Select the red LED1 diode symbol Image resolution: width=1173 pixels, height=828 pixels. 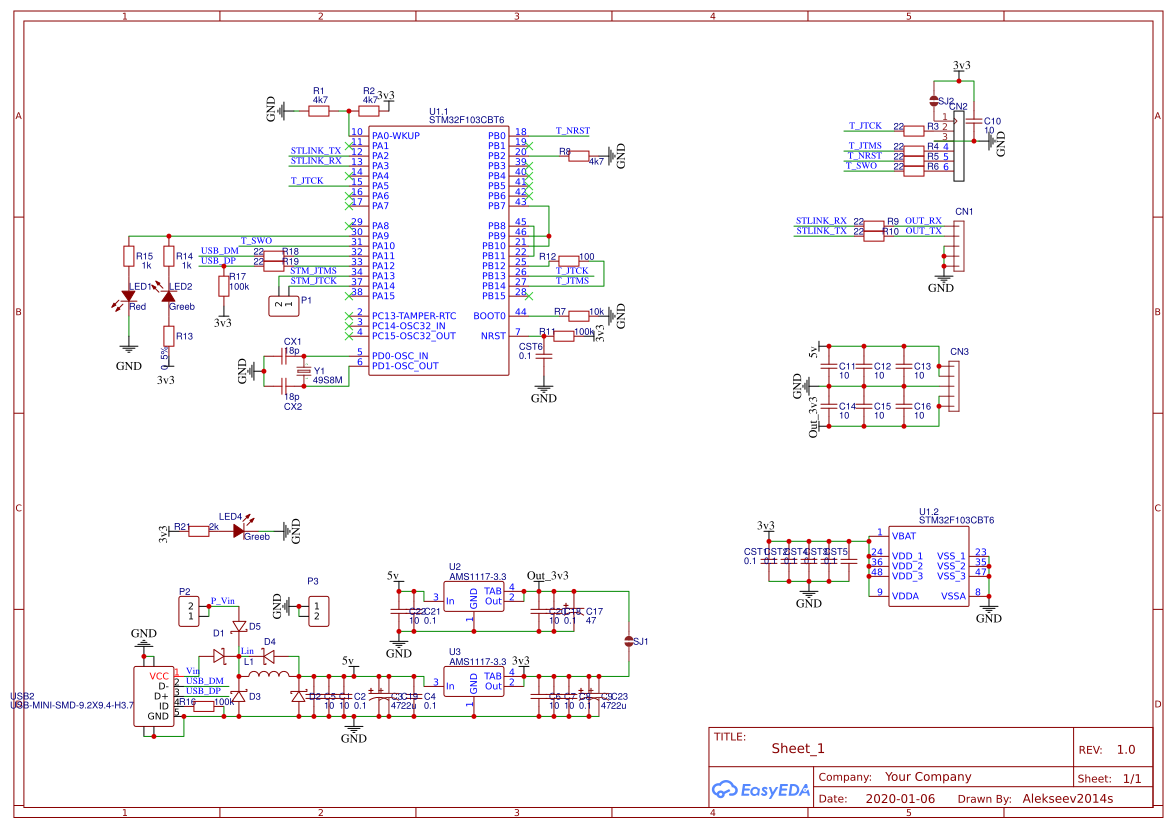tap(129, 296)
